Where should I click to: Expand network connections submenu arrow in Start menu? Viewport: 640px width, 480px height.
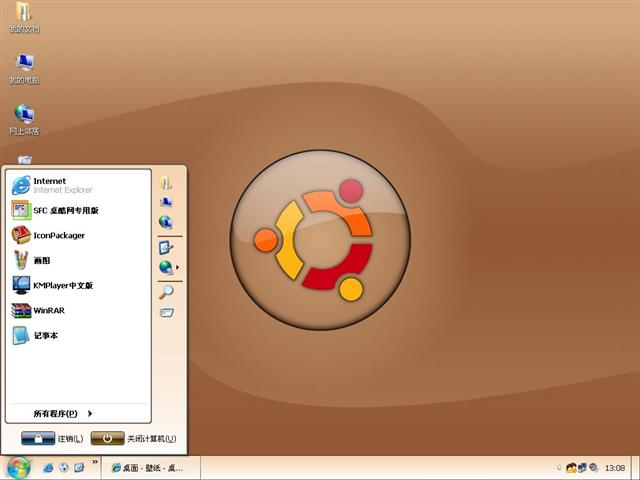click(x=177, y=267)
